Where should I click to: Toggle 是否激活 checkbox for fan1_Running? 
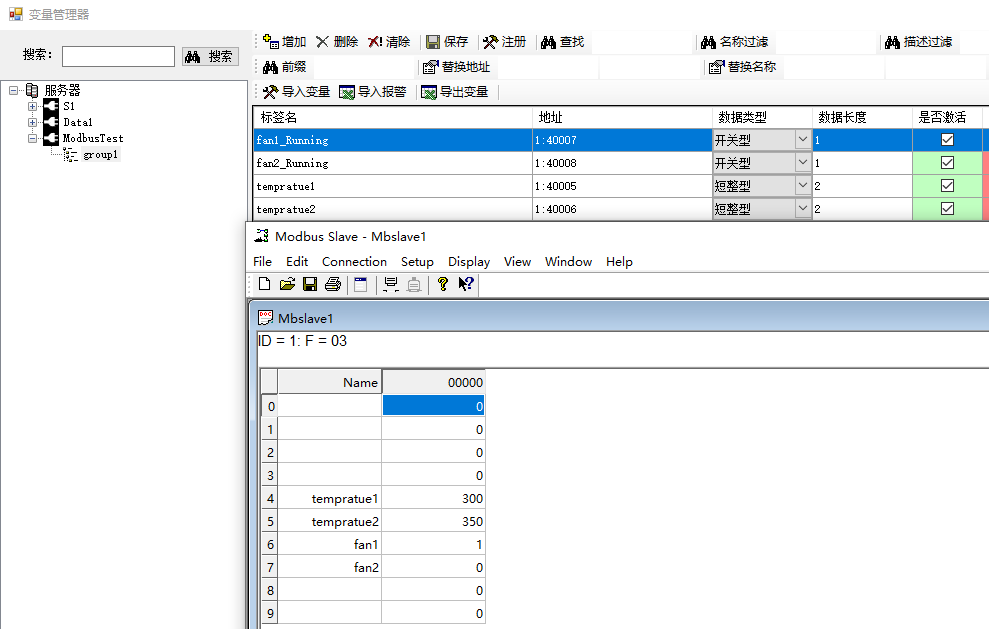click(947, 139)
